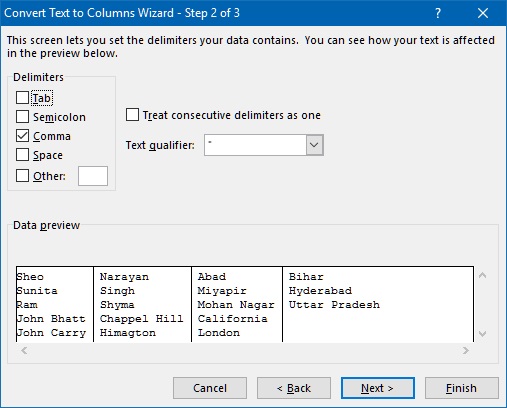Enable the Space delimiter checkbox

click(x=22, y=155)
